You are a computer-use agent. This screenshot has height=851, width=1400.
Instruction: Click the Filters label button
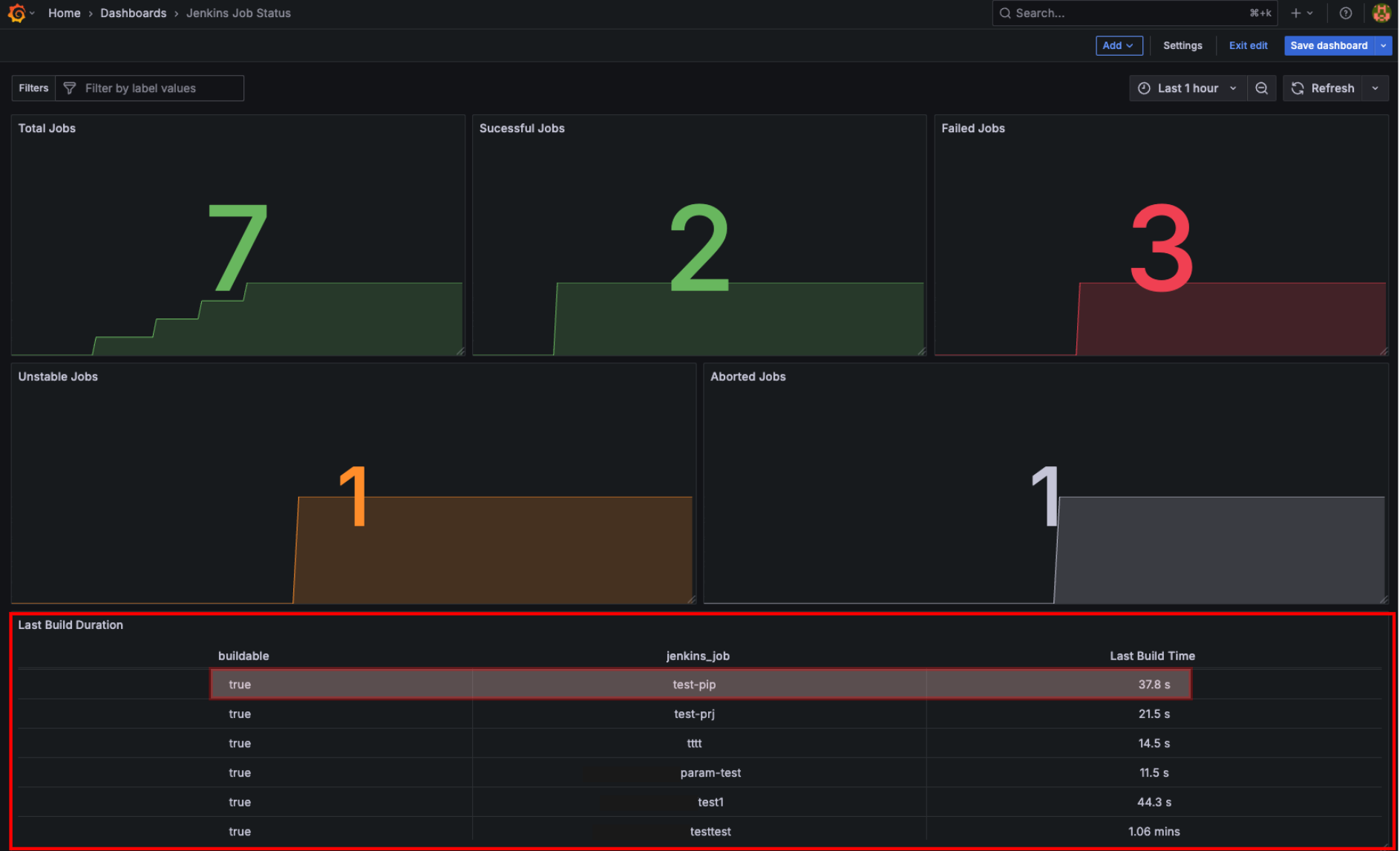coord(33,88)
